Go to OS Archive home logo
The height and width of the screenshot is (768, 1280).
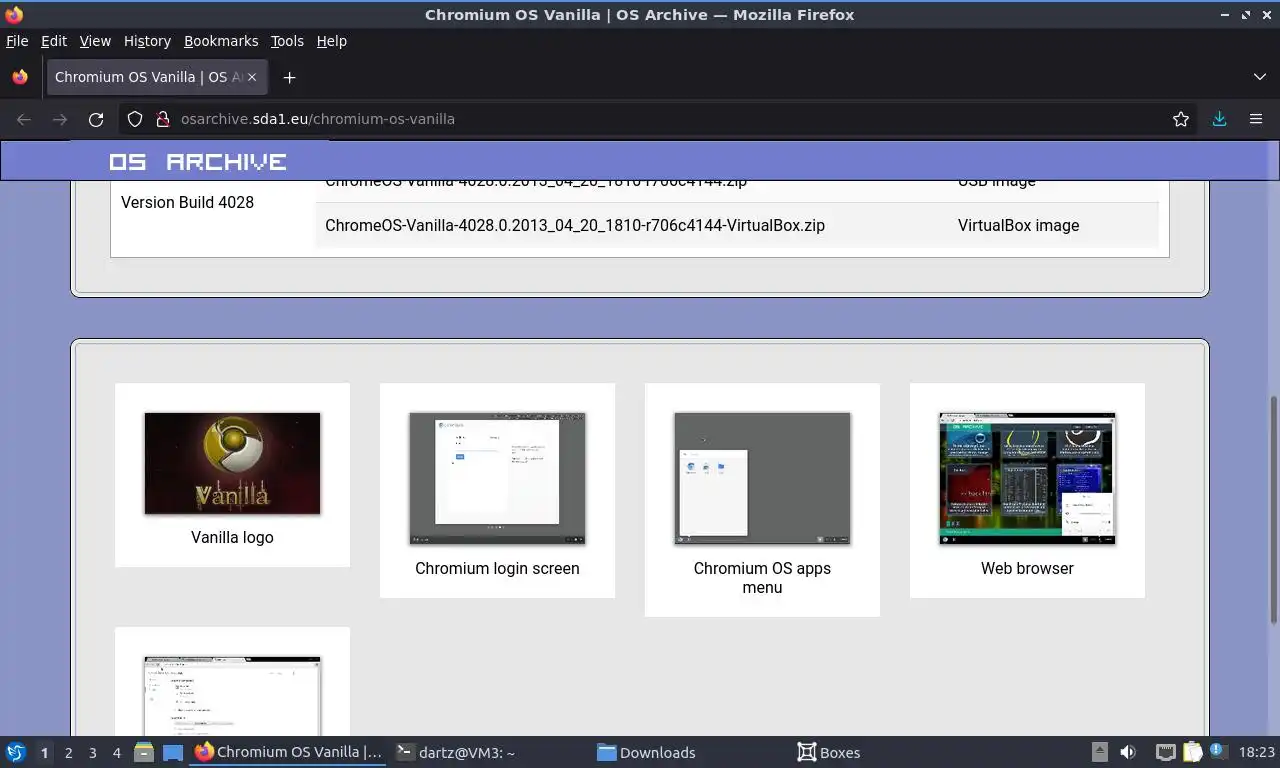tap(198, 161)
